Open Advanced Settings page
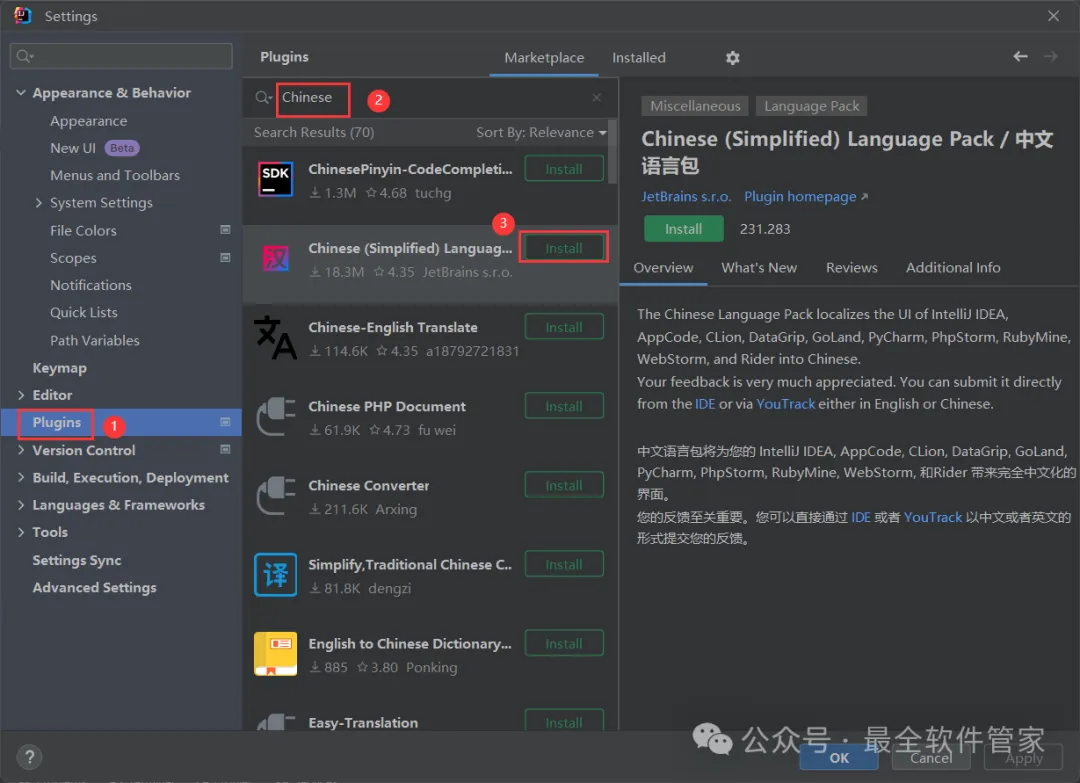 (x=94, y=587)
